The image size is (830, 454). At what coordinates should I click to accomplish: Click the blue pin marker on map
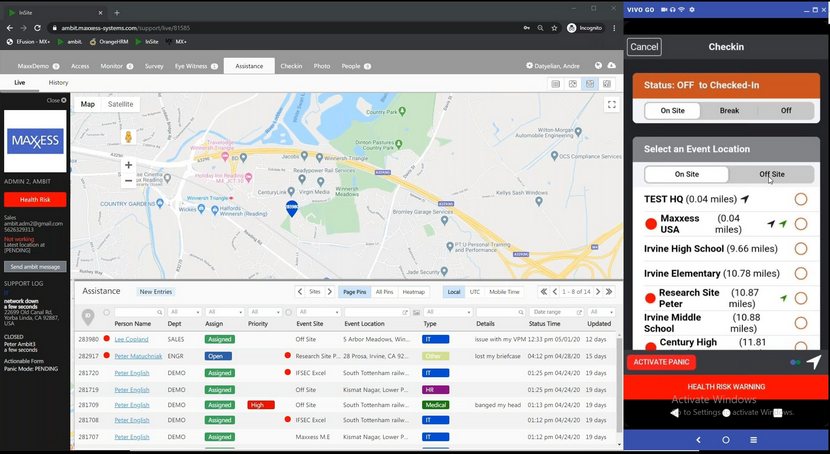[x=292, y=208]
